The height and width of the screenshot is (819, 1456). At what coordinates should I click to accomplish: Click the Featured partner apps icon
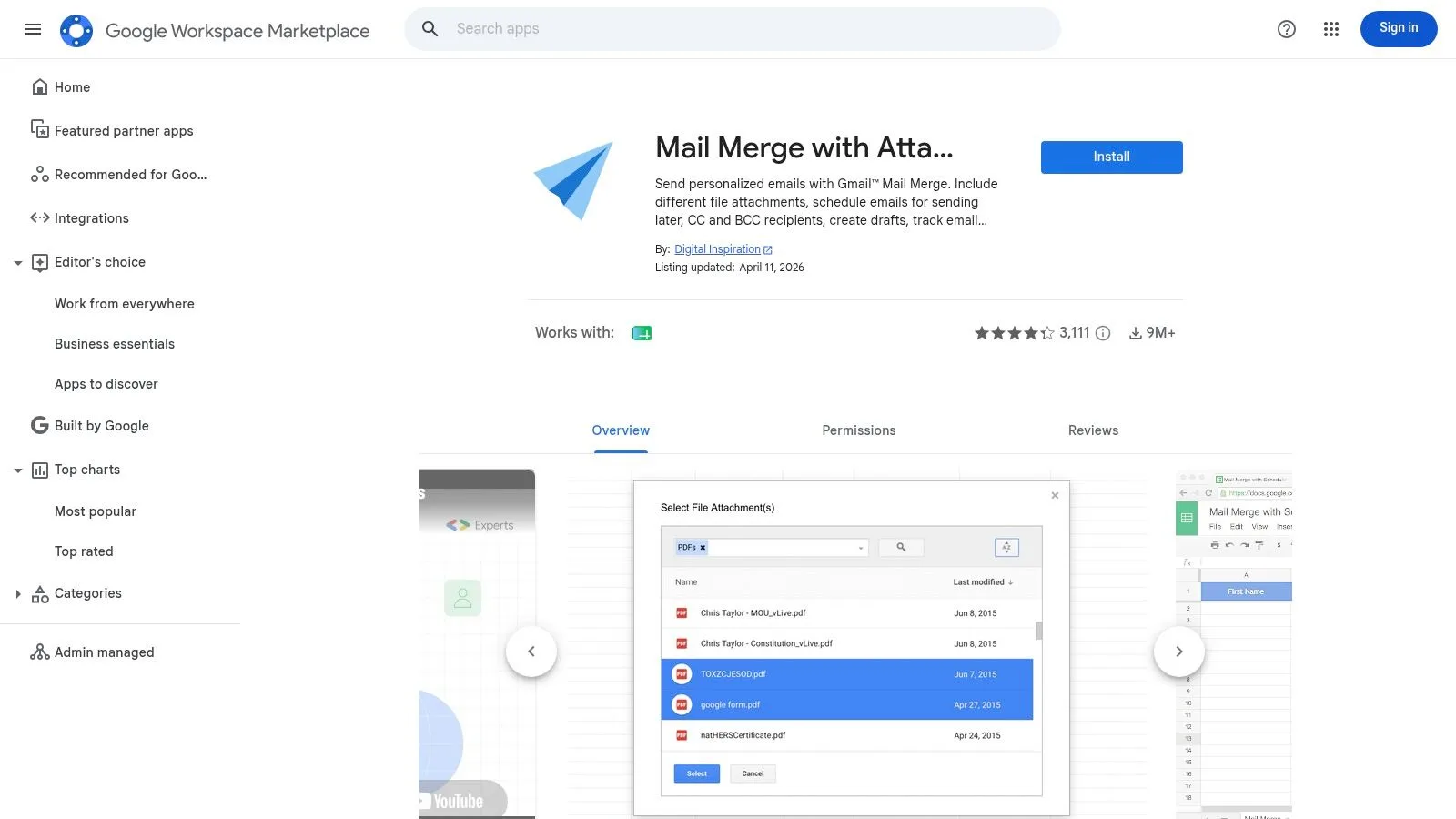click(x=40, y=129)
